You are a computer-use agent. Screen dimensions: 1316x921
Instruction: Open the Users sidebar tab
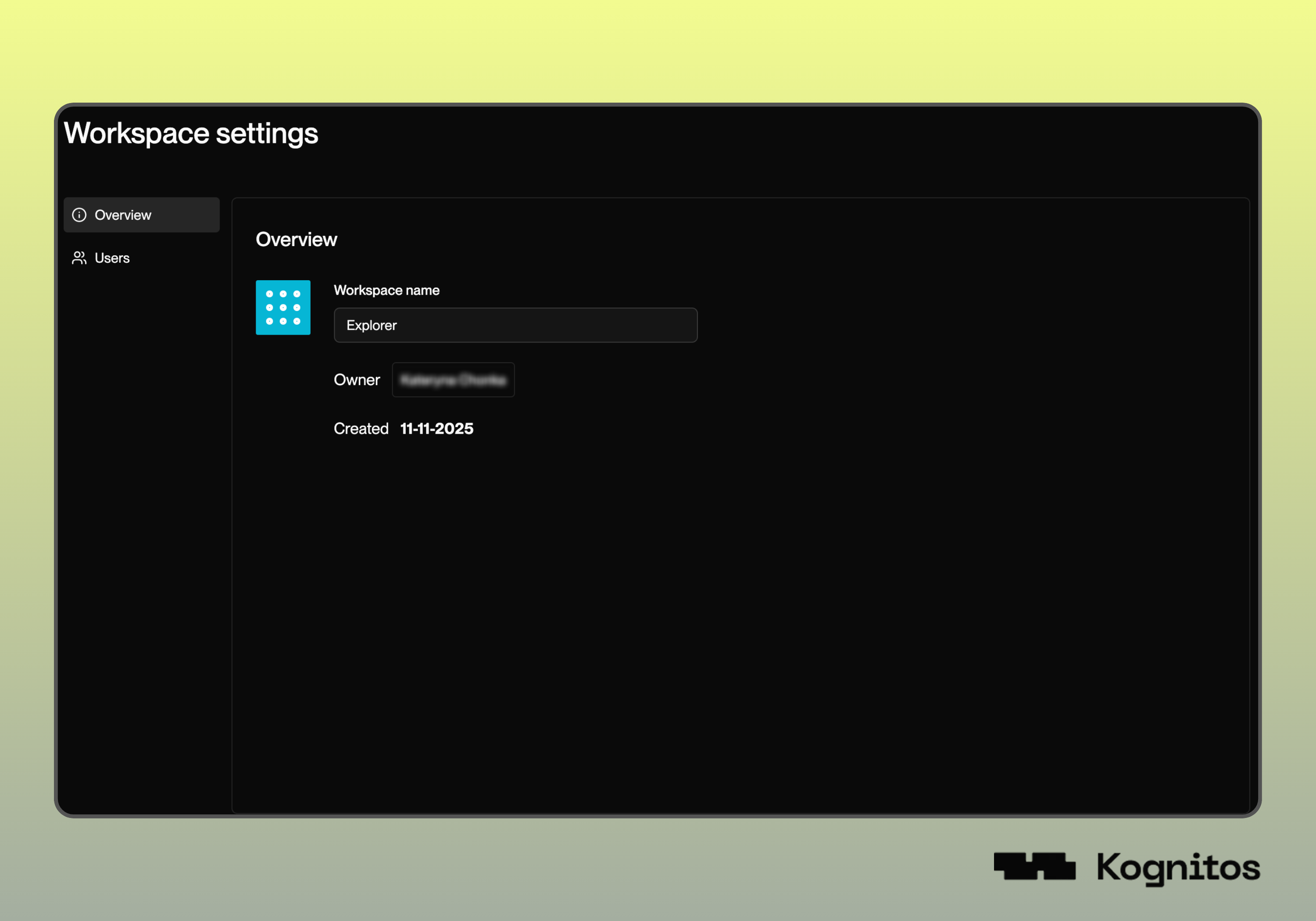112,258
